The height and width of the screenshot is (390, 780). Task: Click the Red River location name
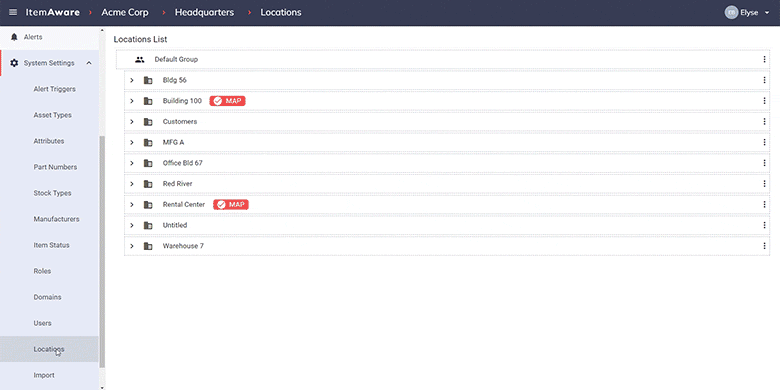pyautogui.click(x=178, y=184)
